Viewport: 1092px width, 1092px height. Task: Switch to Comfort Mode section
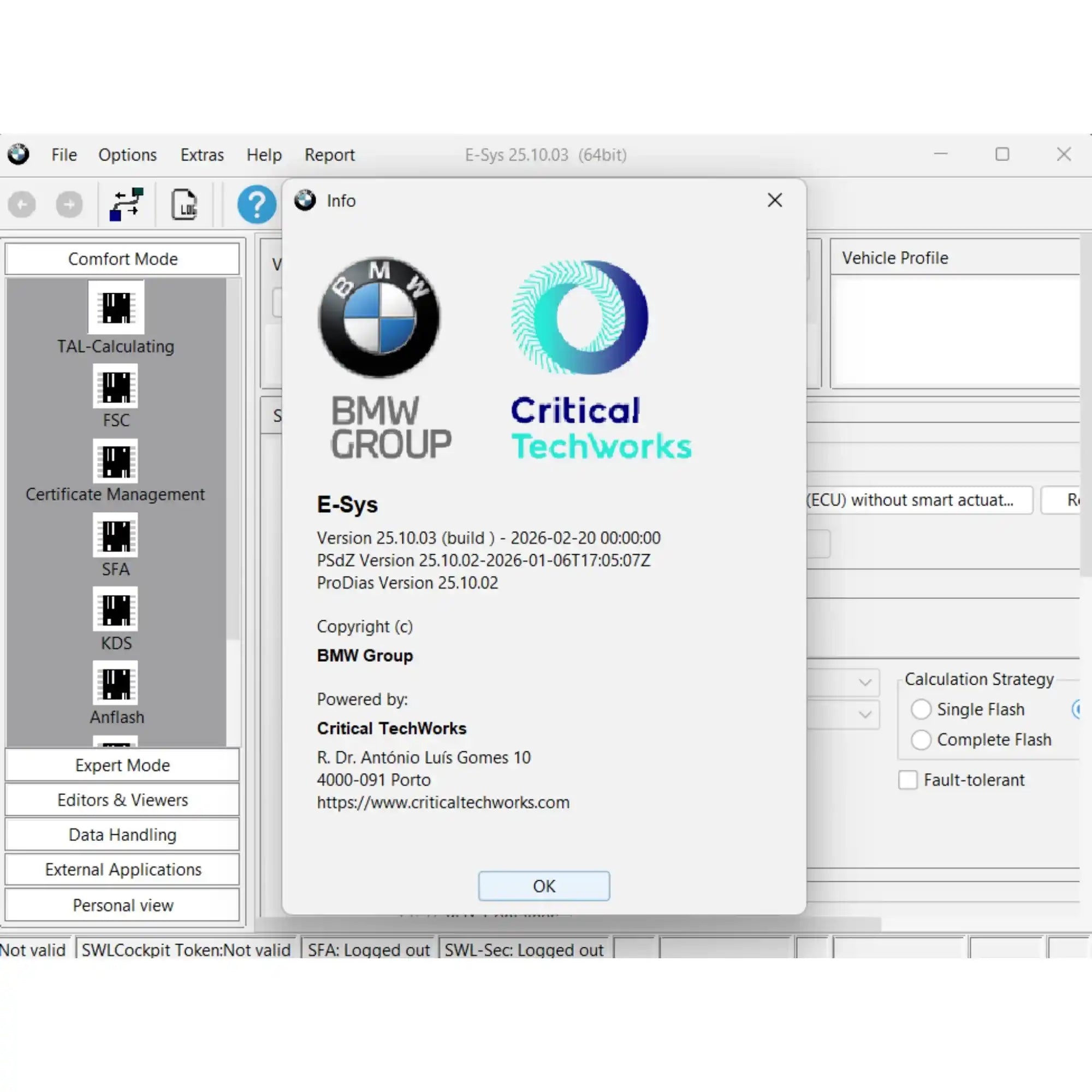[122, 259]
